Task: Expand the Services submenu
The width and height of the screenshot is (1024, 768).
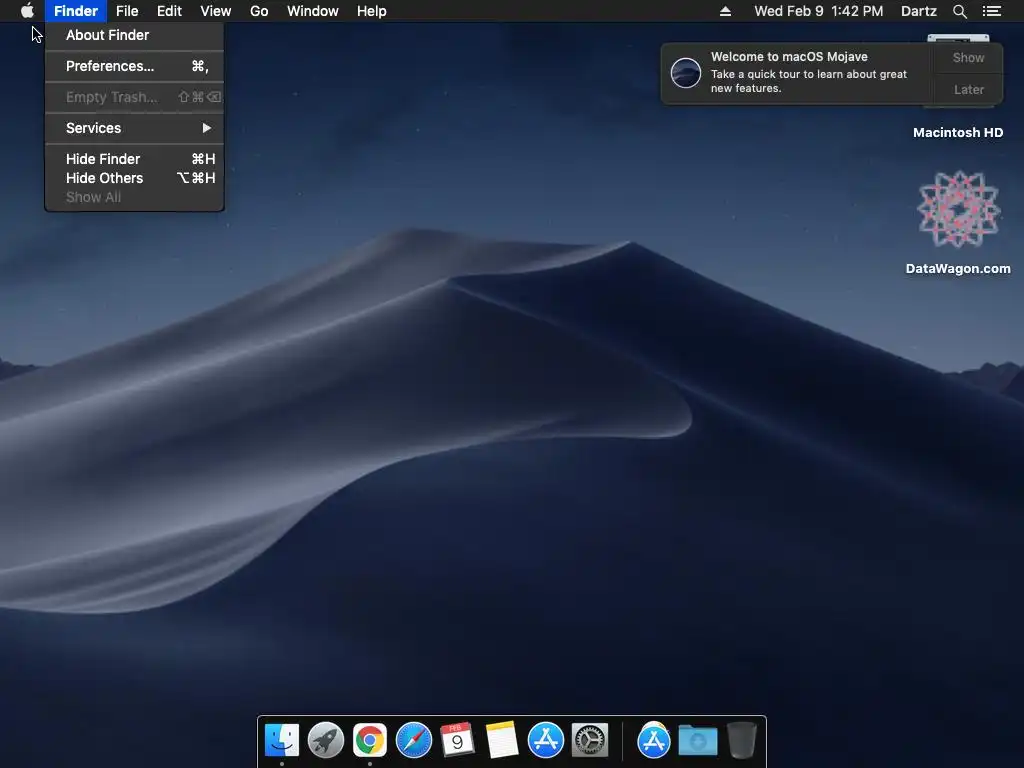Action: 135,128
